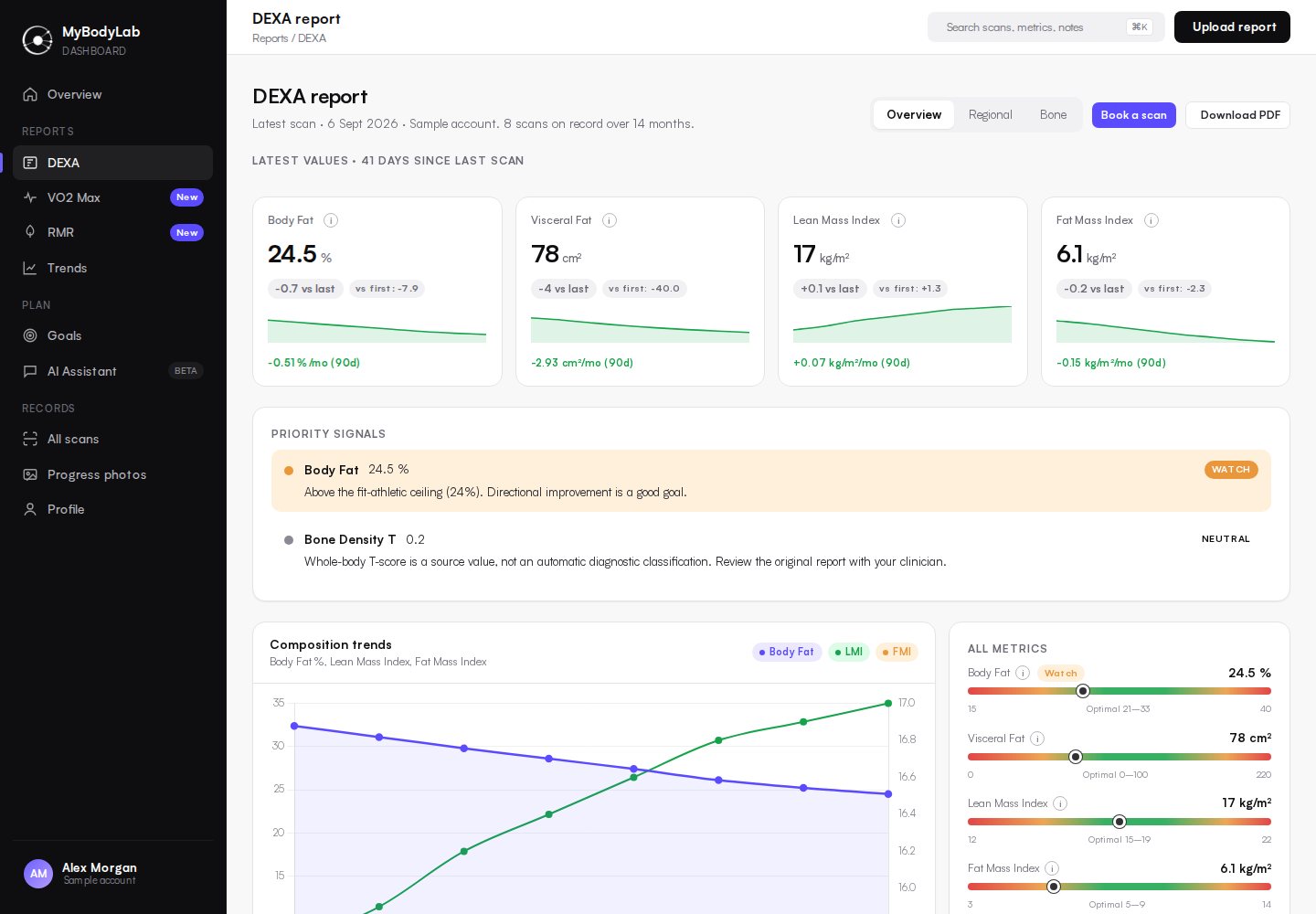This screenshot has width=1316, height=914.
Task: Click the Book a scan button
Action: click(x=1133, y=115)
